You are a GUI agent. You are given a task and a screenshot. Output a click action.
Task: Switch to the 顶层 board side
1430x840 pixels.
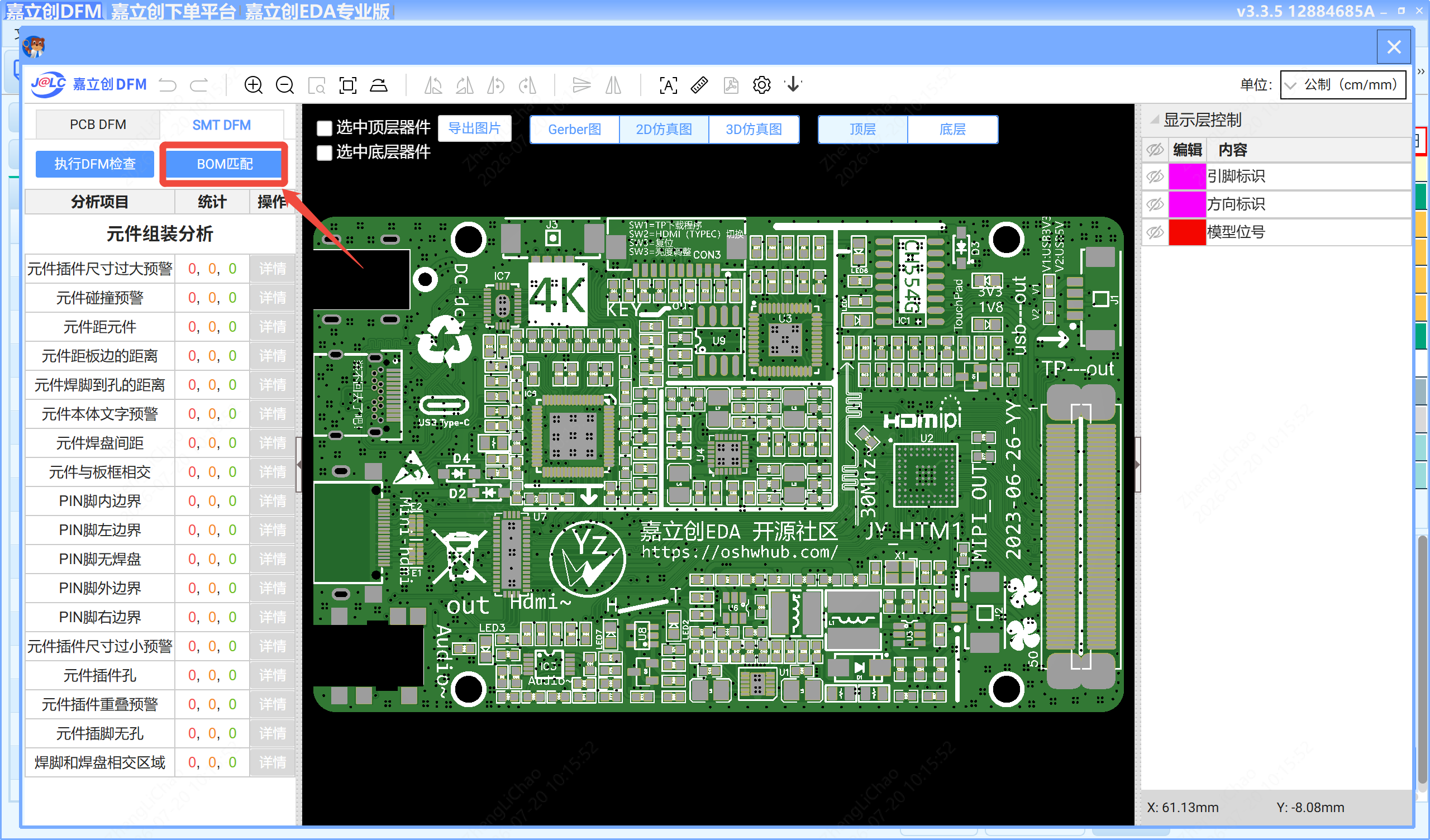click(x=862, y=130)
